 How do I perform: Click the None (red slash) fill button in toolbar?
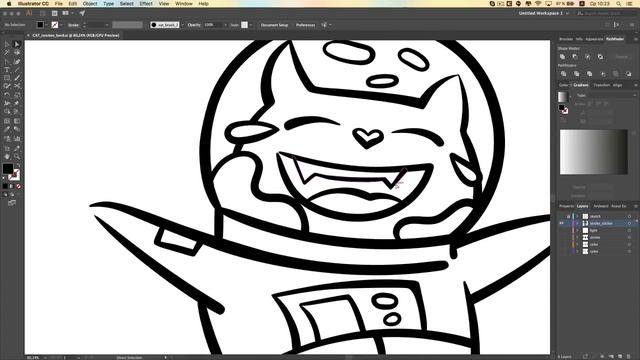click(x=19, y=186)
